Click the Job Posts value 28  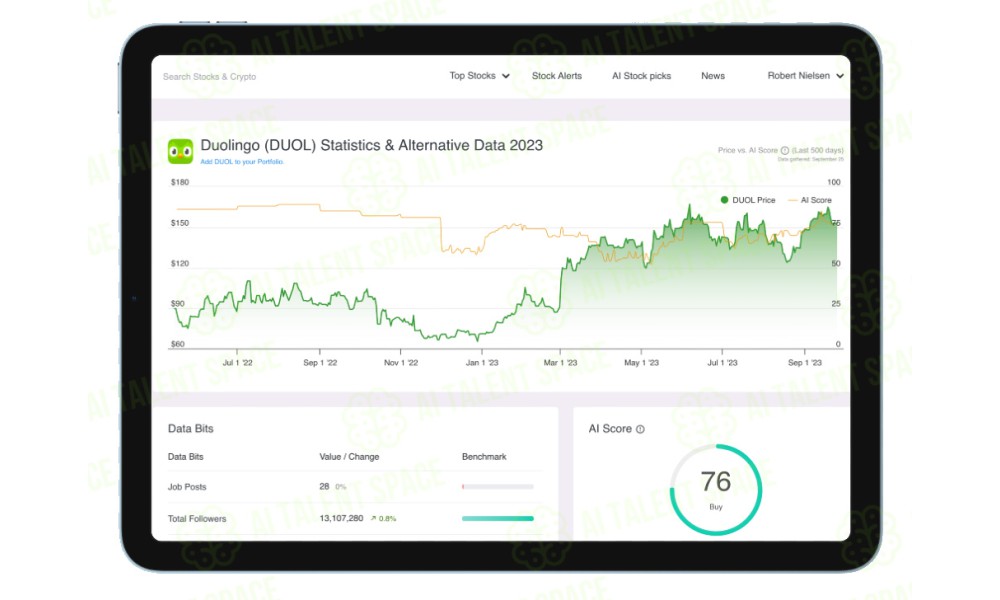[x=324, y=487]
